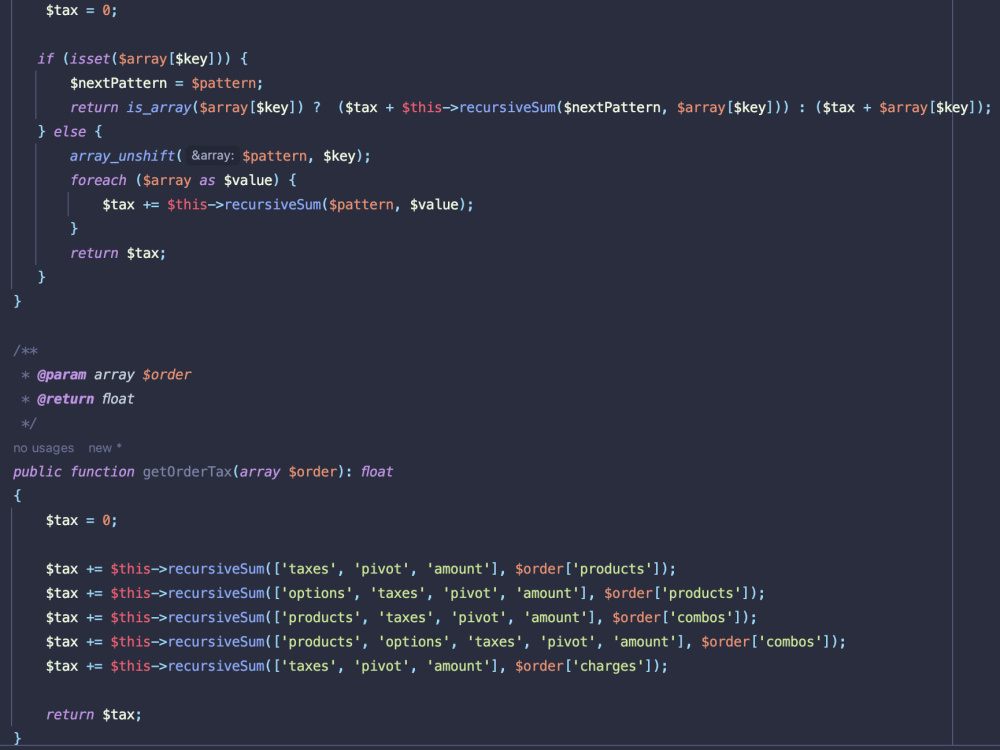Image resolution: width=1000 pixels, height=750 pixels.
Task: Click 'return $tax;' inside the else block
Action: coord(118,254)
